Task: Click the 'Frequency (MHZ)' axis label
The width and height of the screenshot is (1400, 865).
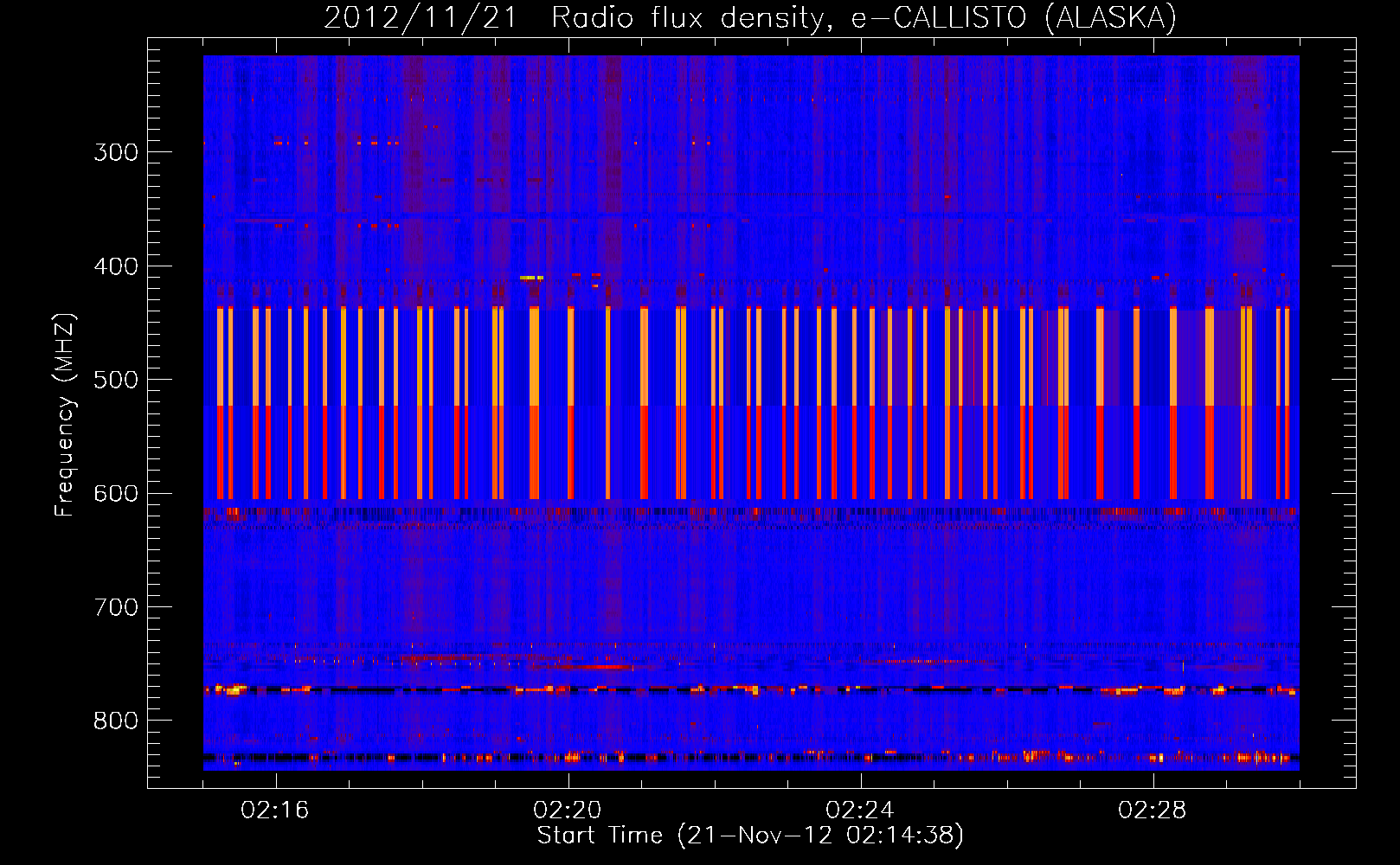Action: pyautogui.click(x=65, y=414)
